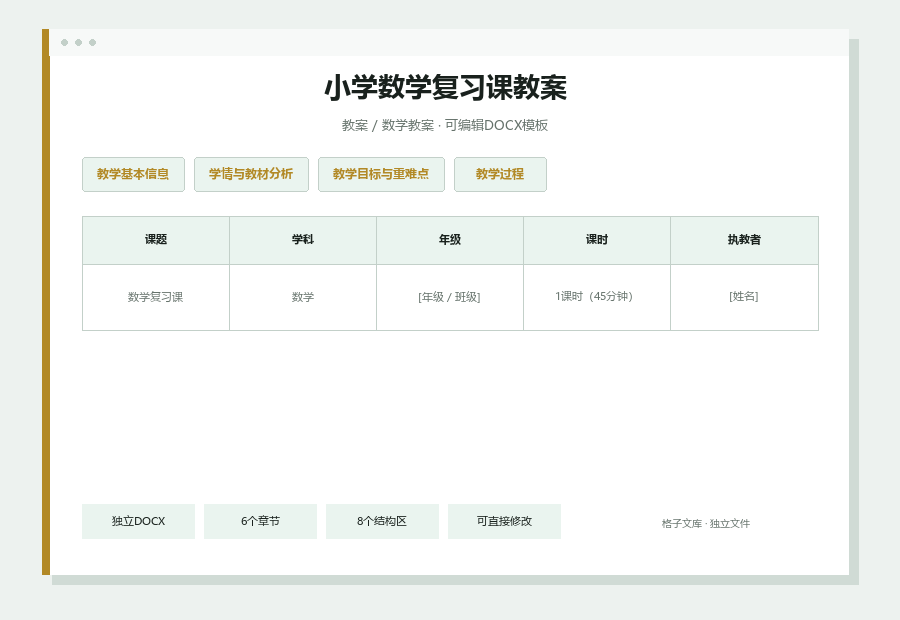Select the 年级 table header
900x620 pixels.
(x=450, y=240)
